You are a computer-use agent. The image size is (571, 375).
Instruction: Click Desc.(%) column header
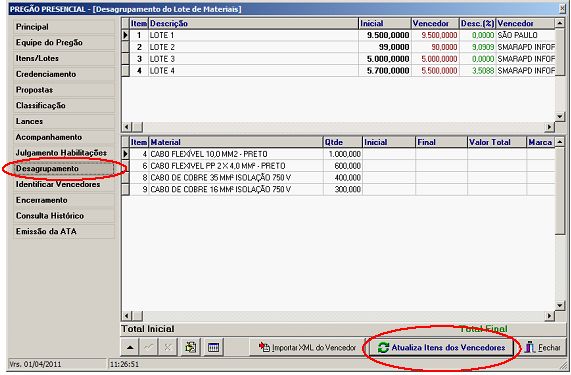click(477, 24)
